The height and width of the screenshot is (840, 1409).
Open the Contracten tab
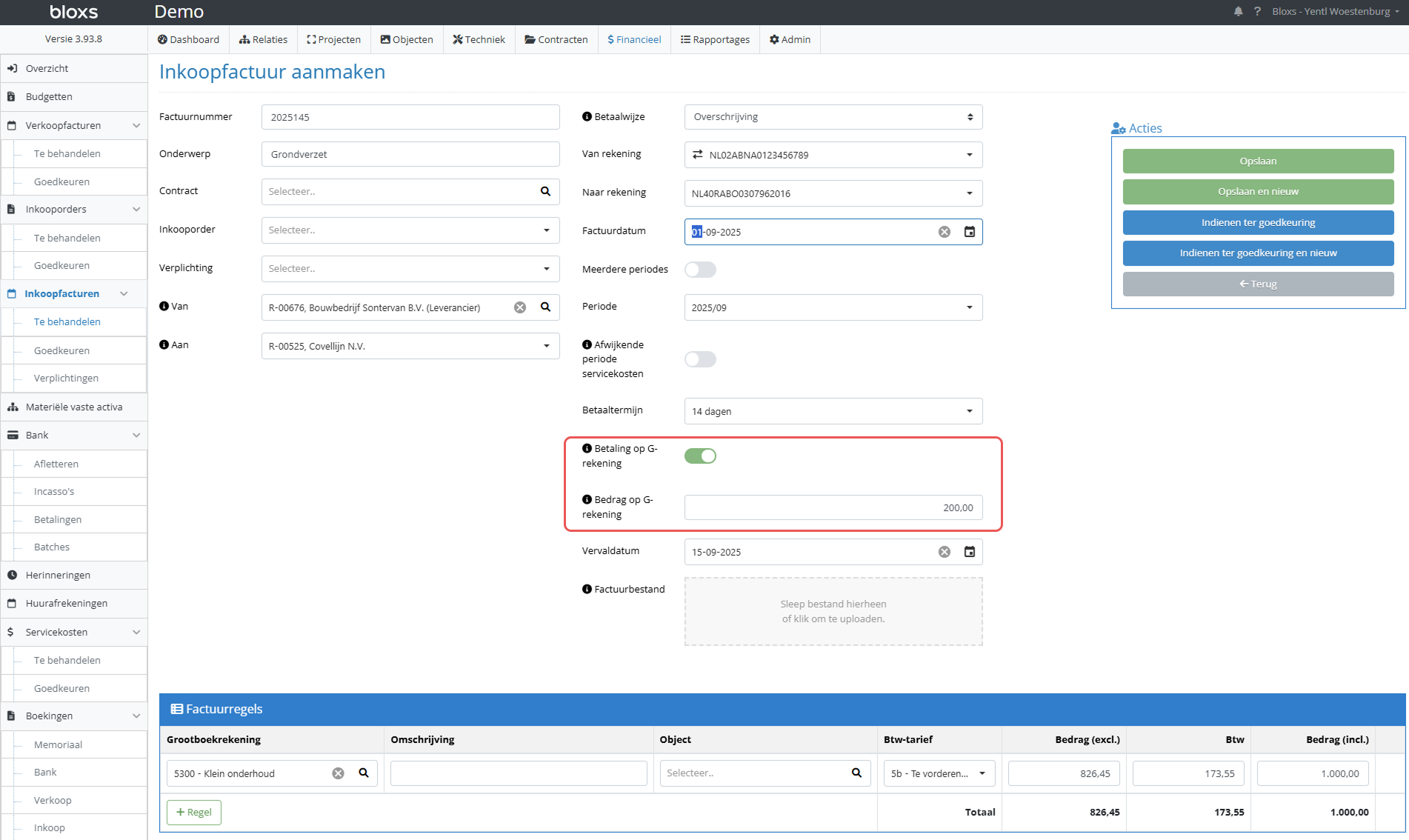pyautogui.click(x=556, y=39)
